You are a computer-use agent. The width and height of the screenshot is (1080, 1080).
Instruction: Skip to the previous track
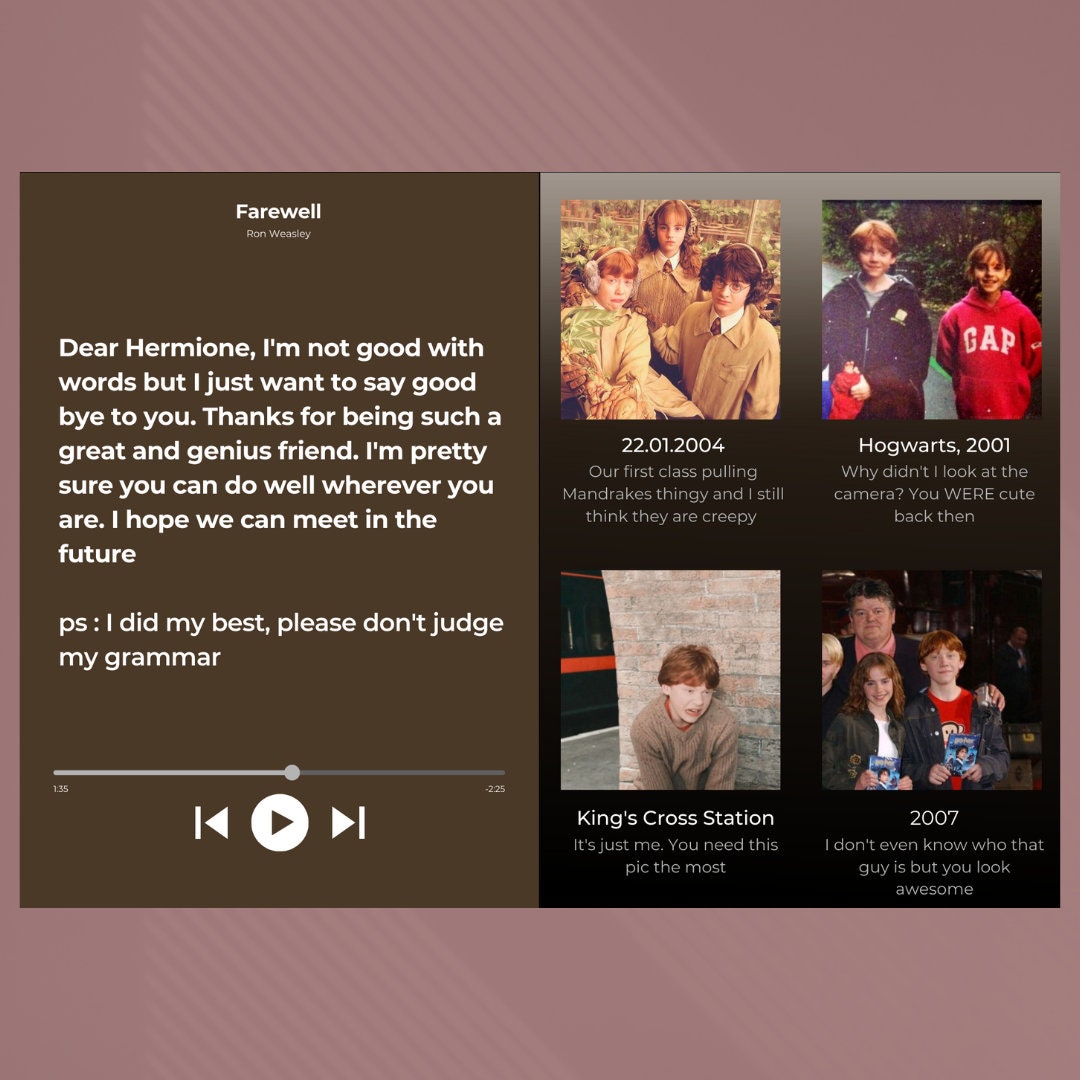(211, 822)
